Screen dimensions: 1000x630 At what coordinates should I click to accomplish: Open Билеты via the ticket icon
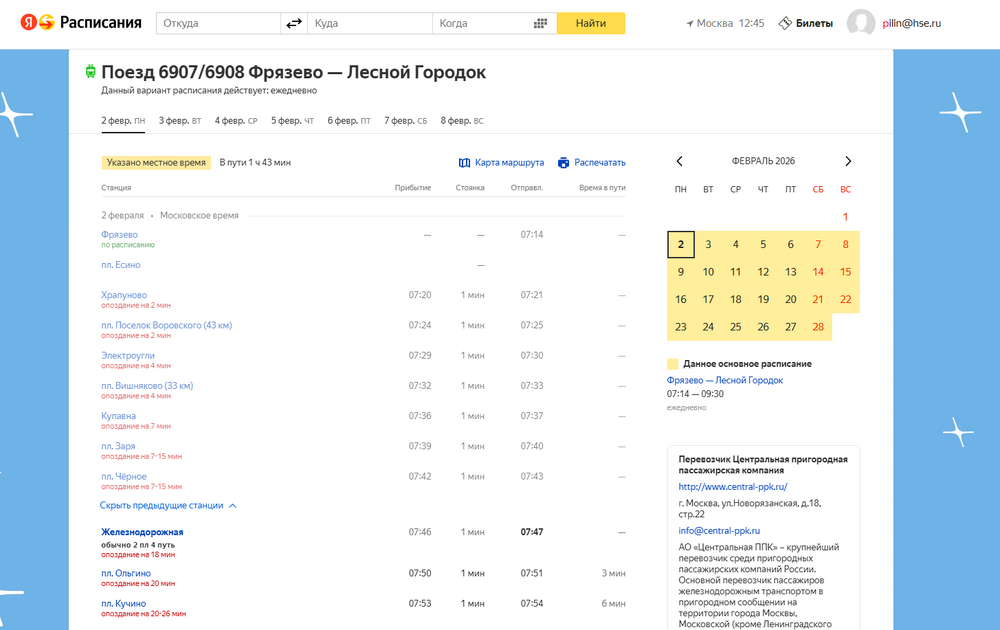(785, 23)
